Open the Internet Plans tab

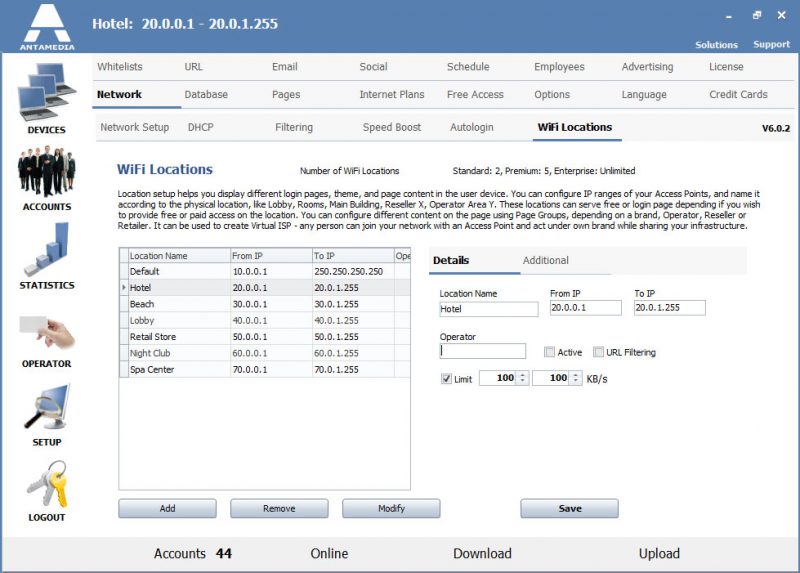392,94
